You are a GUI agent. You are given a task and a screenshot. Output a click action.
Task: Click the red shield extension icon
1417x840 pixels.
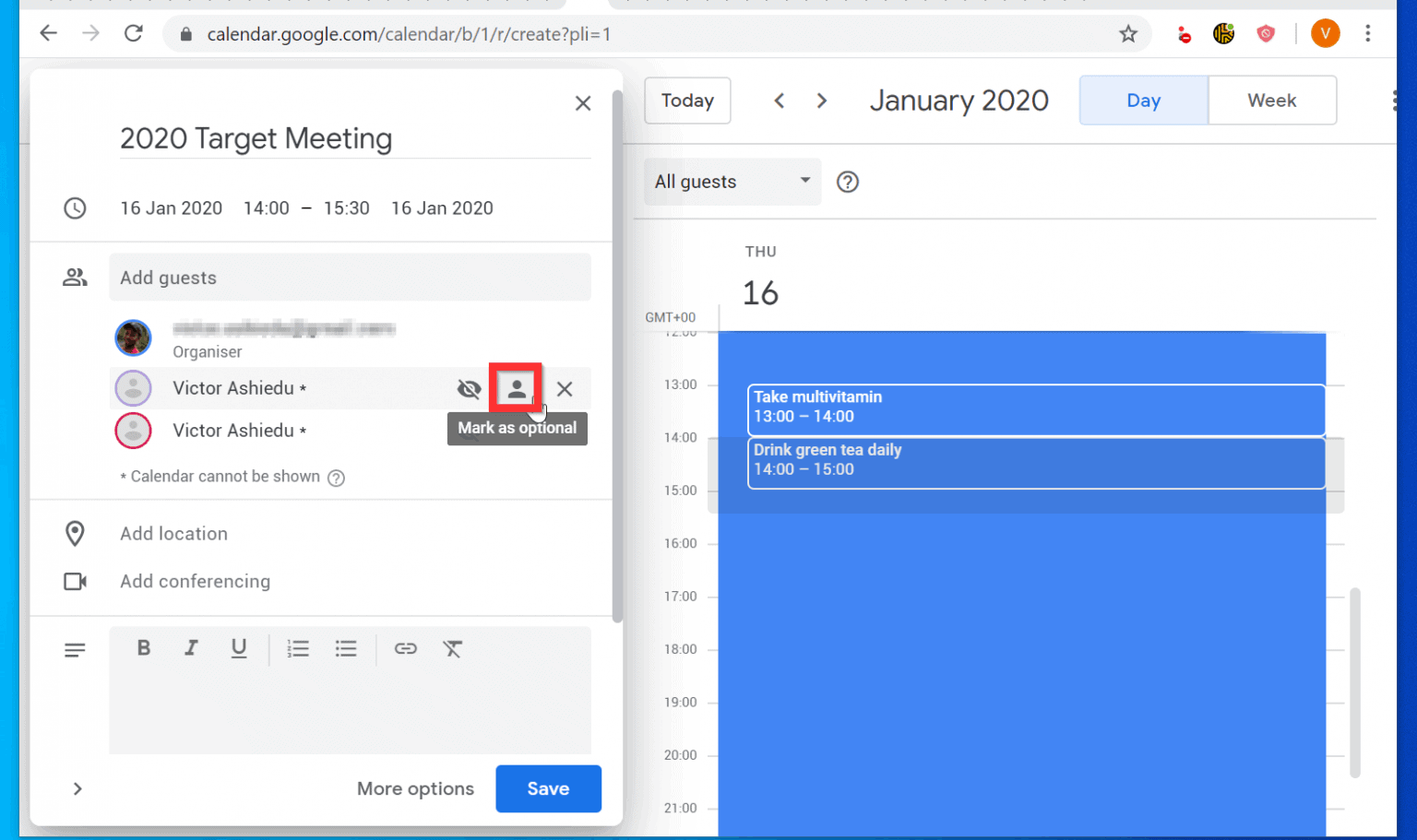click(x=1266, y=34)
